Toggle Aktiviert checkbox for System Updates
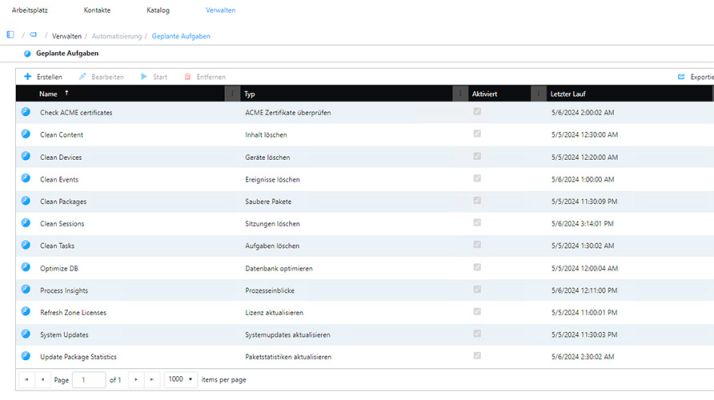The width and height of the screenshot is (714, 400). click(477, 334)
